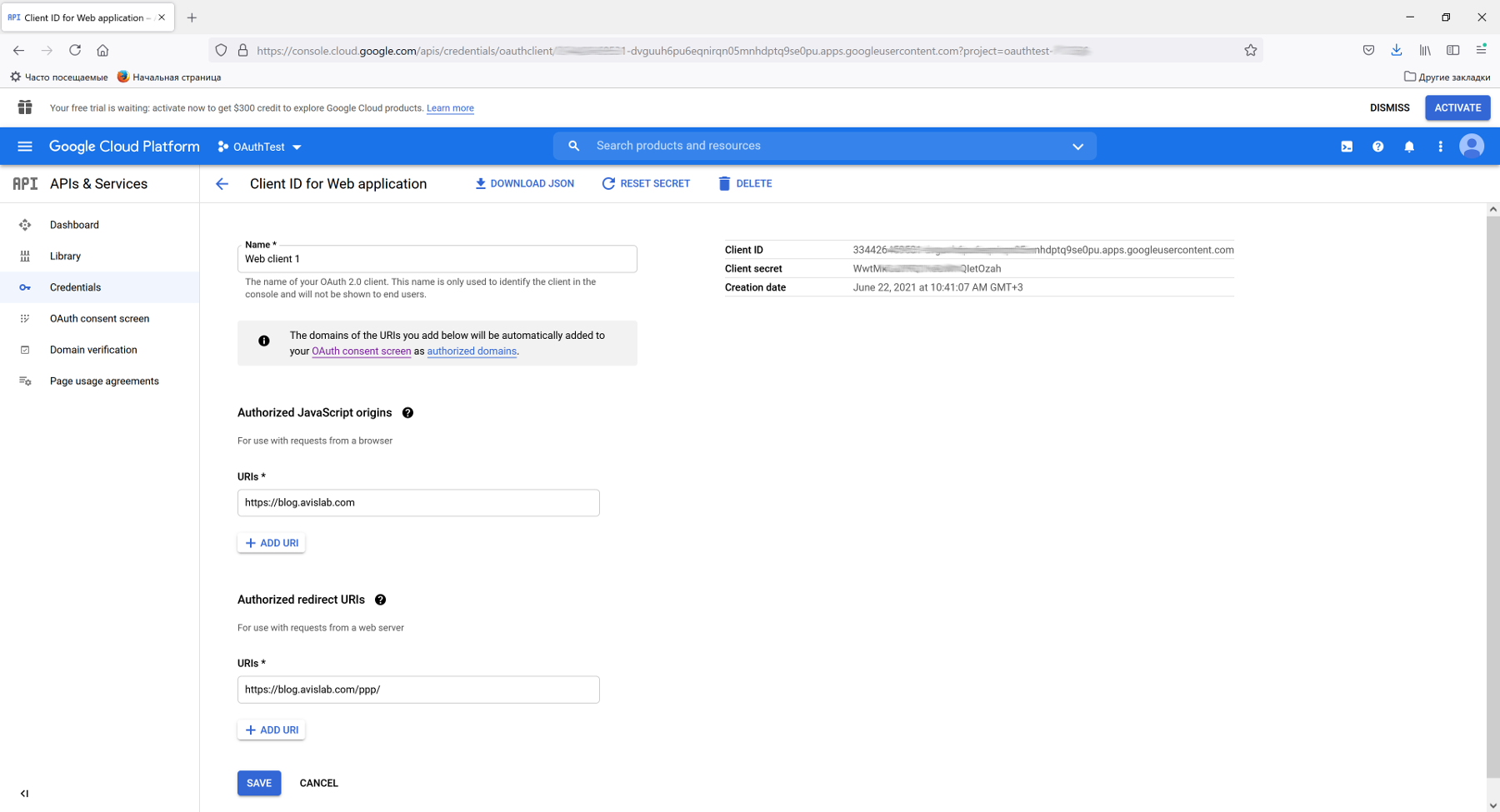Open the help question mark menu

[1377, 147]
